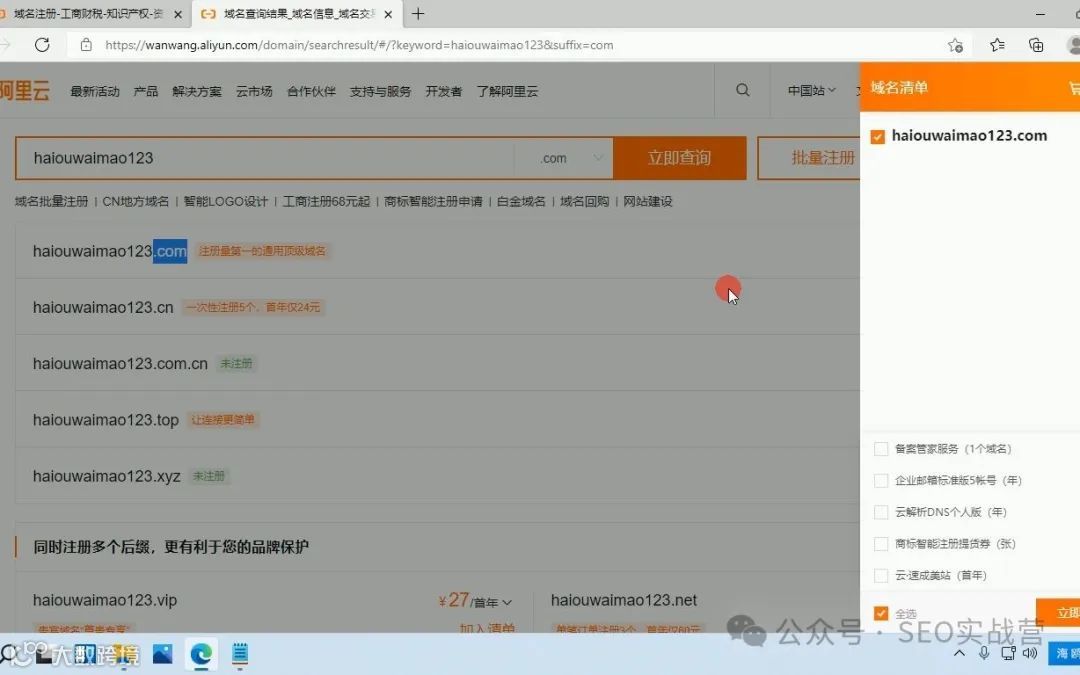Open 产品 menu
The width and height of the screenshot is (1080, 675).
coord(145,91)
